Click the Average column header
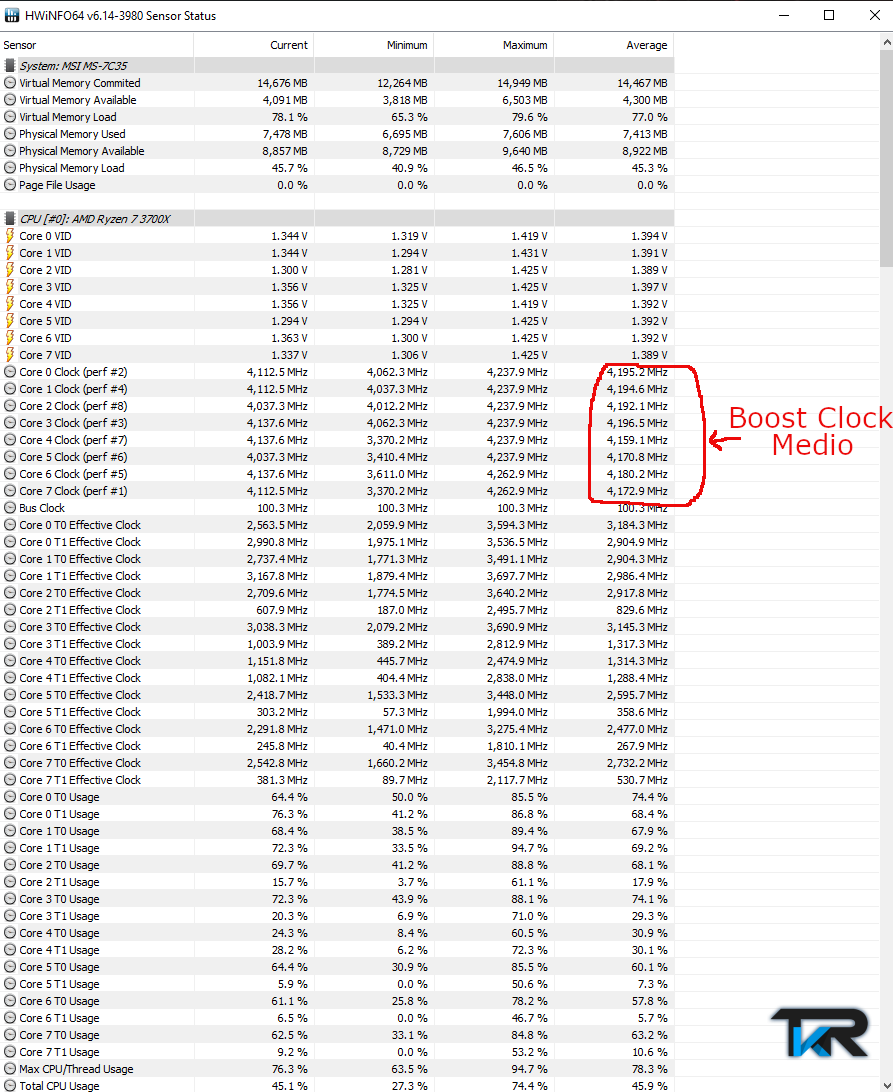The width and height of the screenshot is (893, 1092). pos(614,45)
